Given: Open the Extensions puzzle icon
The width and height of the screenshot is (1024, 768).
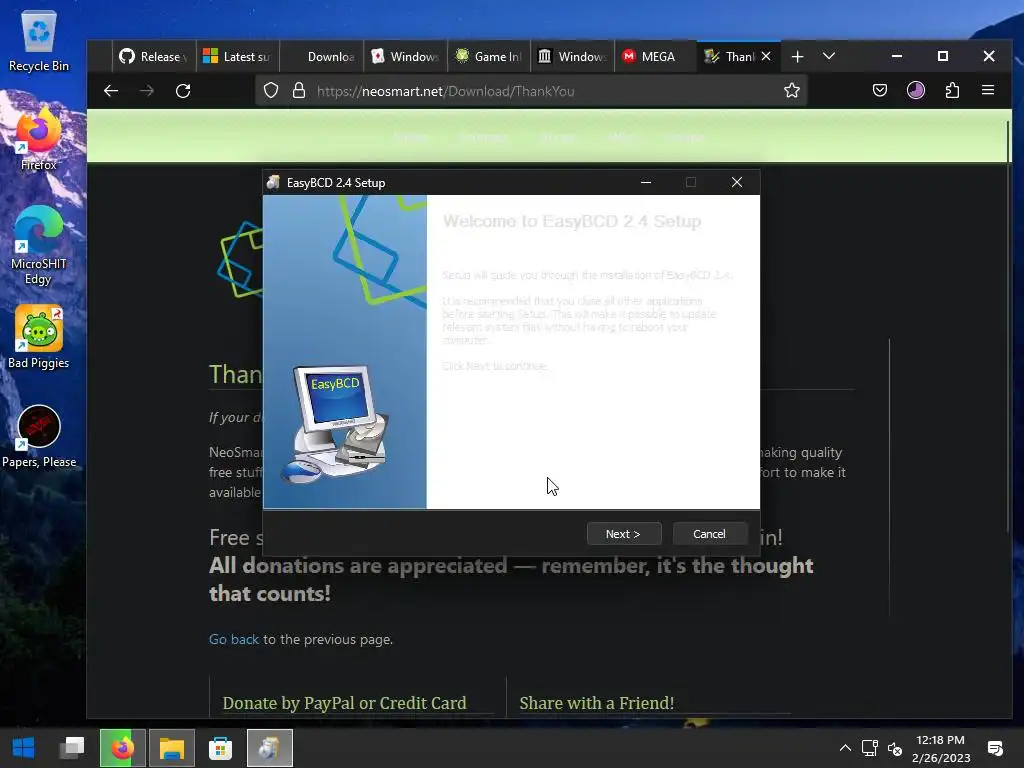Looking at the screenshot, I should (952, 91).
